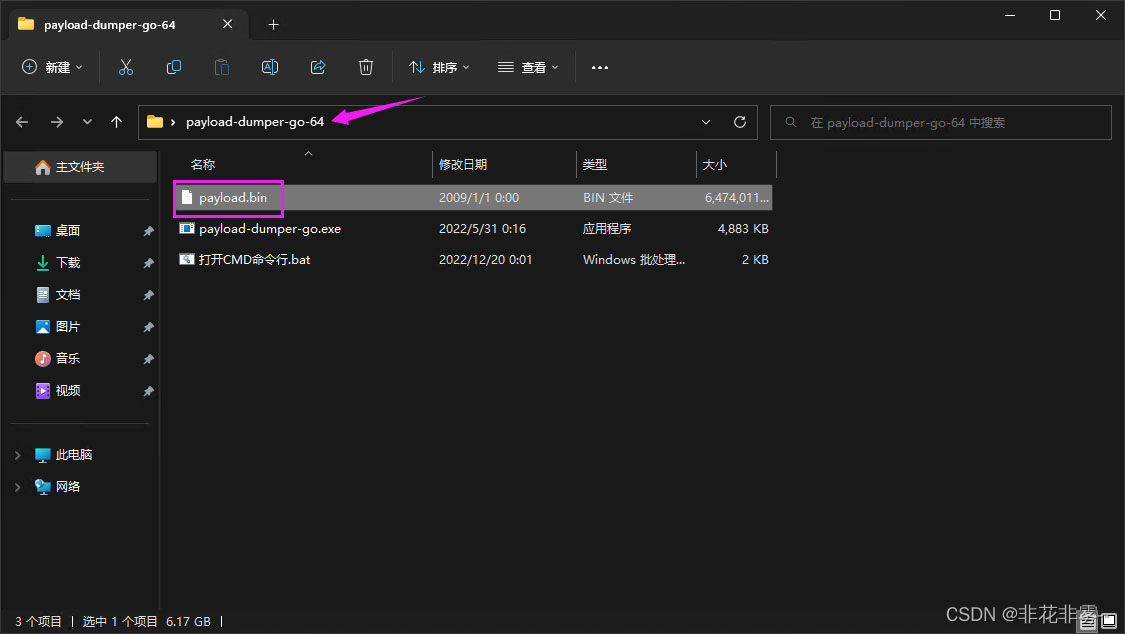Open 音乐 in the sidebar
This screenshot has height=634, width=1125.
(68, 359)
